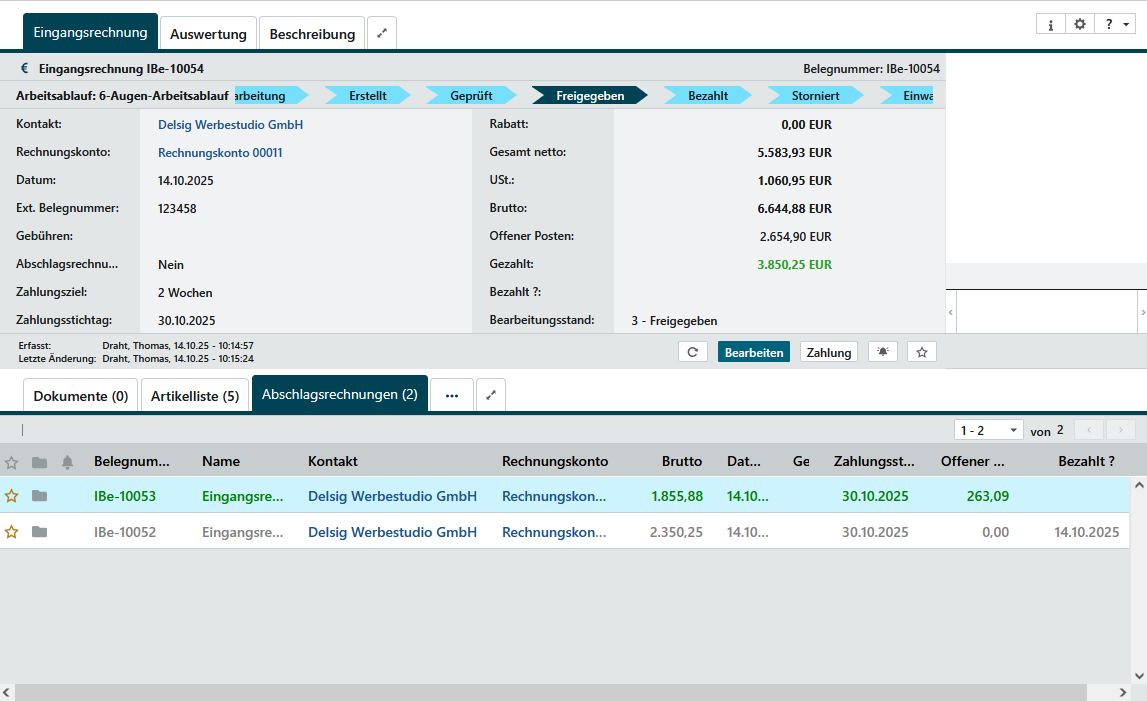
Task: Toggle favorite star for IBe-10052 row
Action: pos(12,532)
